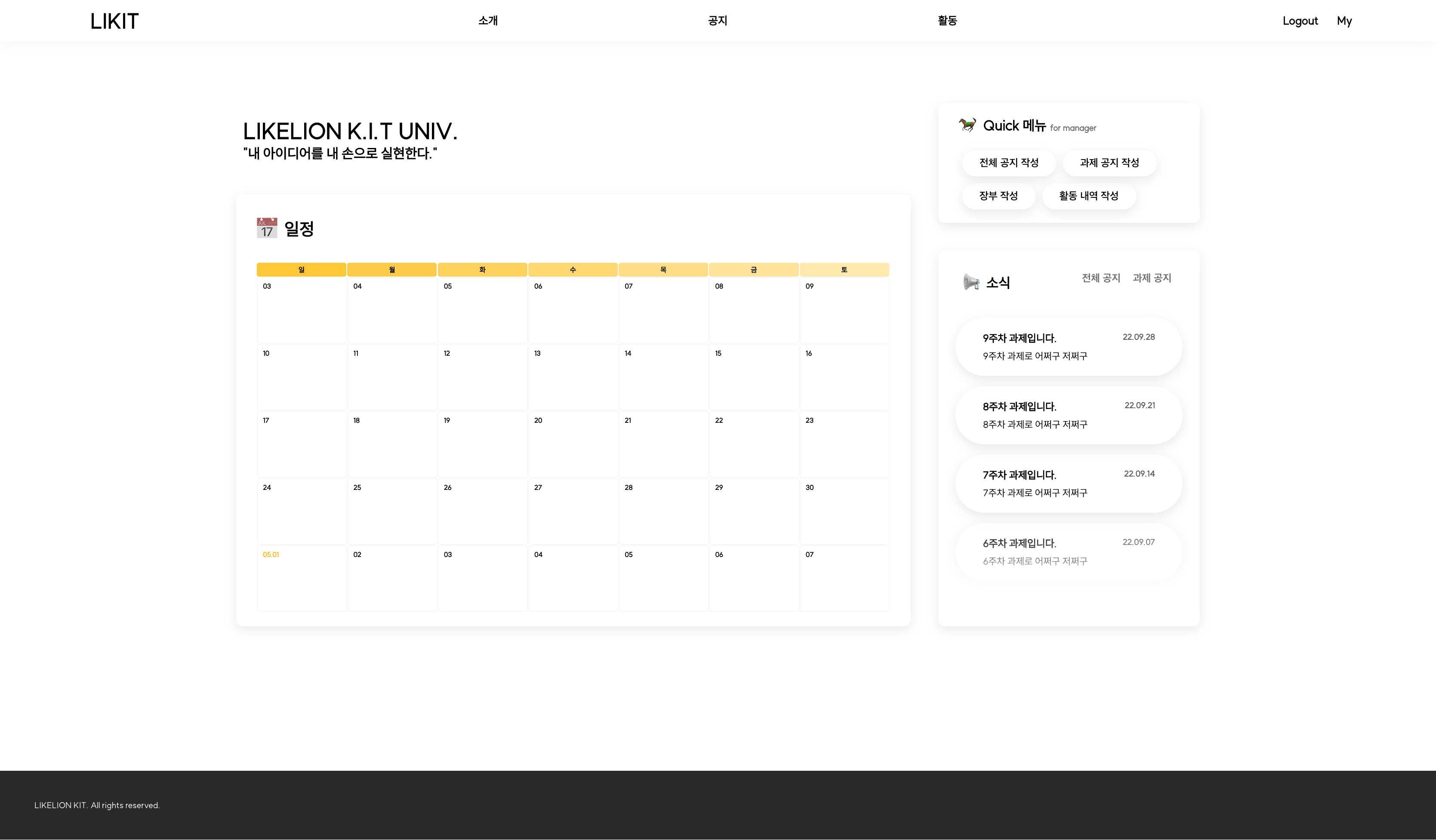This screenshot has height=840, width=1436.
Task: Open the My page
Action: (1345, 21)
